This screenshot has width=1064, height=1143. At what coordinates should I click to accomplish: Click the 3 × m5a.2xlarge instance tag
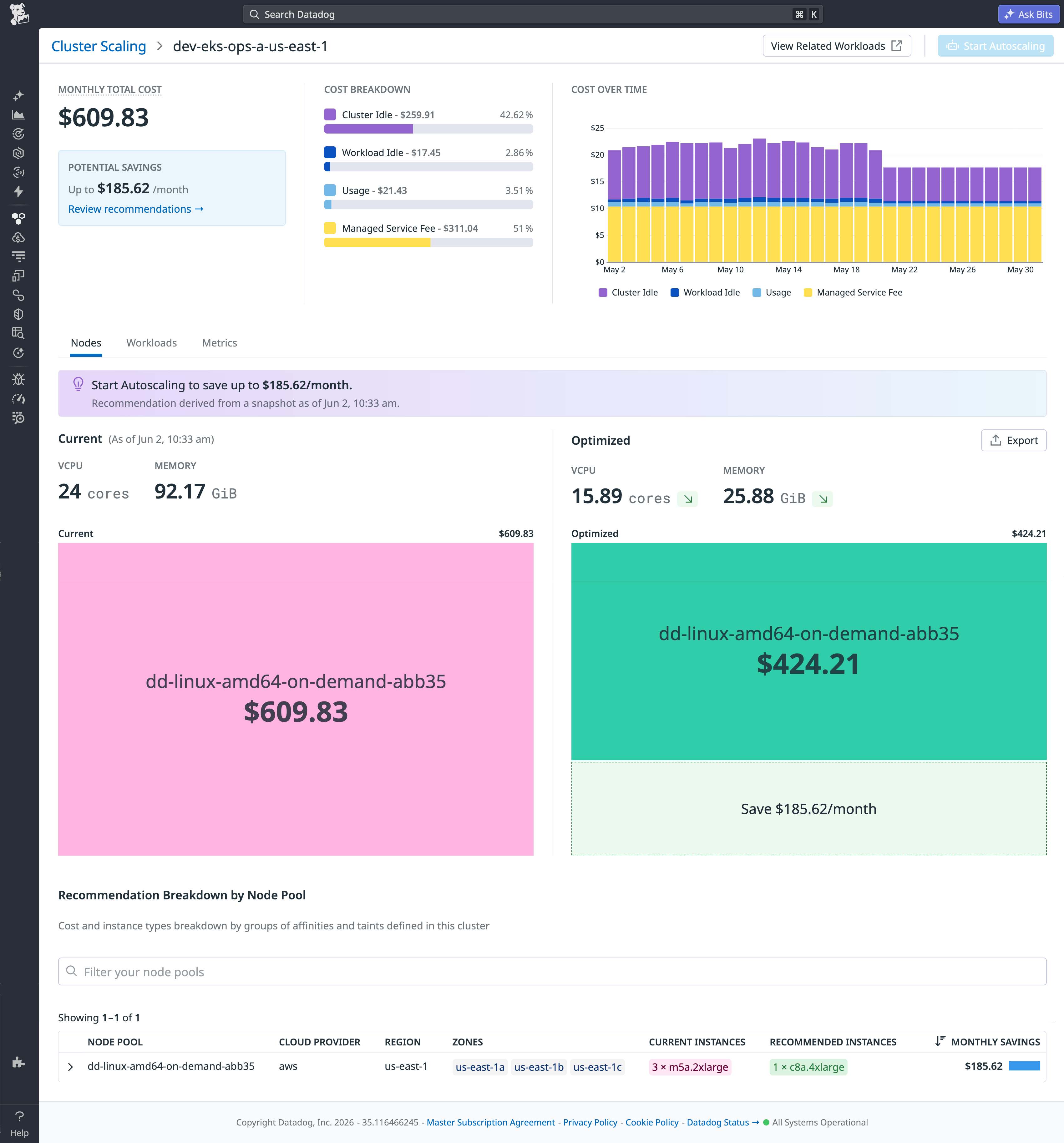coord(690,1067)
